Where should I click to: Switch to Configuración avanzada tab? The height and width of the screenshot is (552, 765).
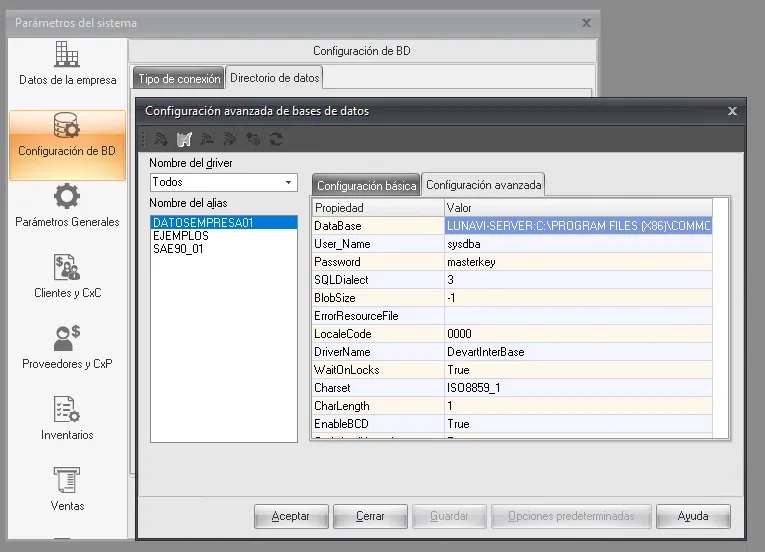[483, 184]
